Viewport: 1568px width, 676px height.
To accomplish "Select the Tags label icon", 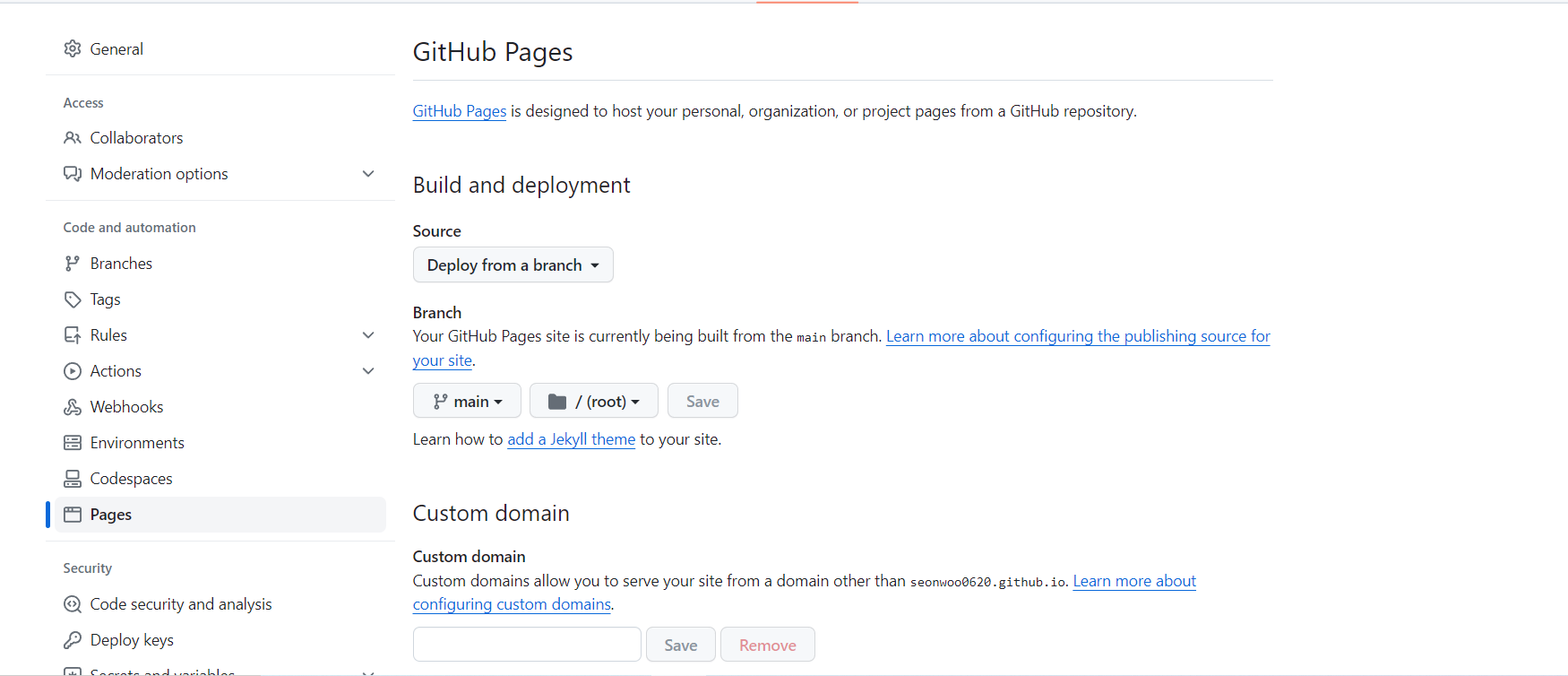I will 73,299.
